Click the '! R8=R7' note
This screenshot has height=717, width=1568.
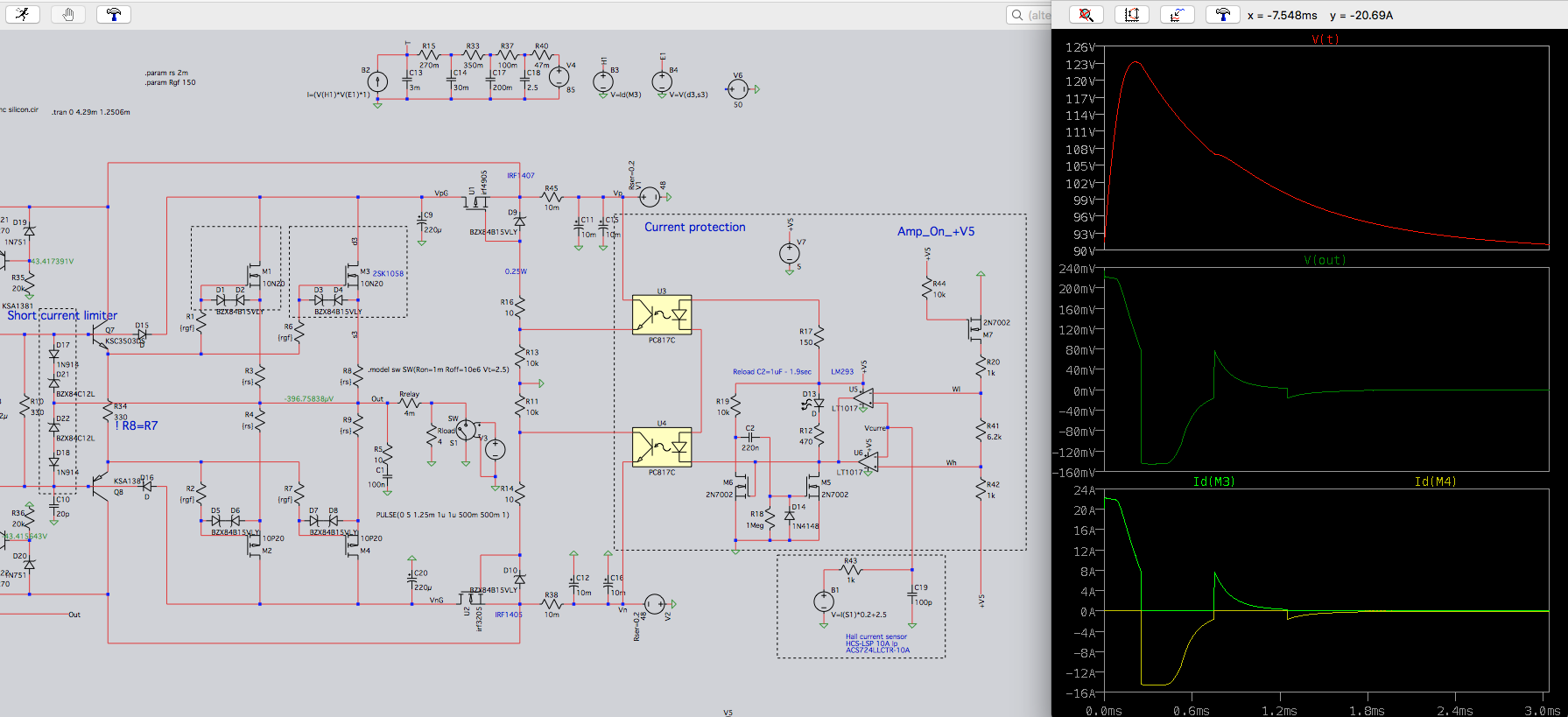137,425
